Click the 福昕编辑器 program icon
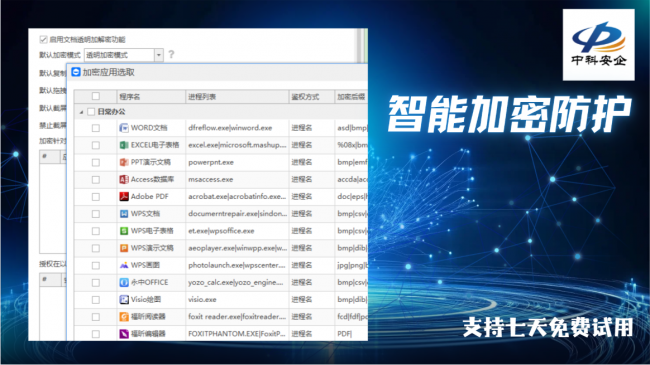 coord(124,334)
